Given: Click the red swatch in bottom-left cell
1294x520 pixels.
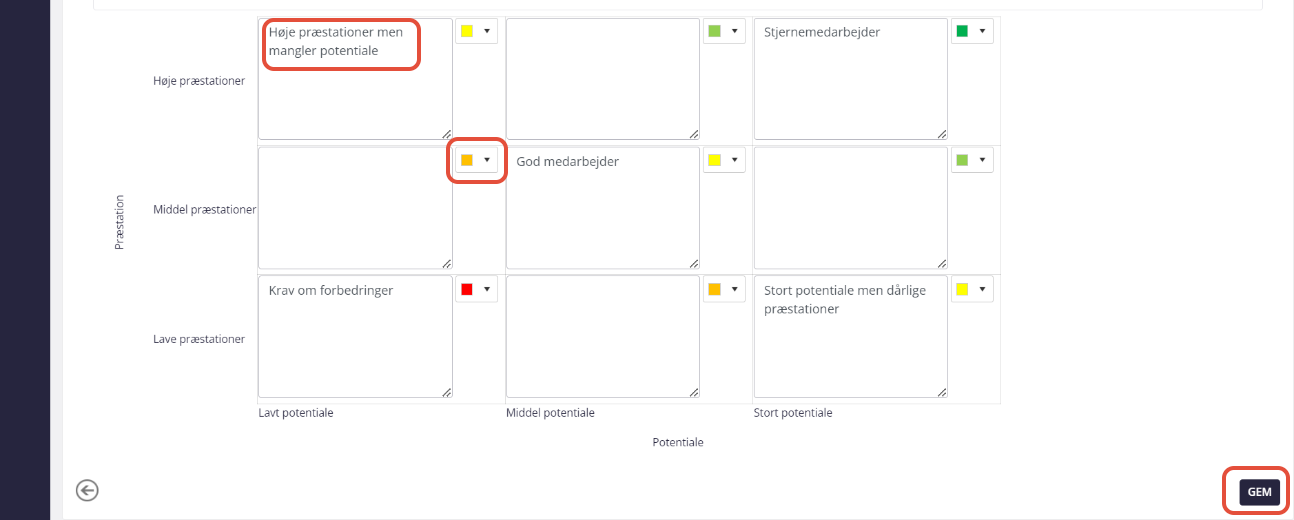Looking at the screenshot, I should click(x=466, y=289).
